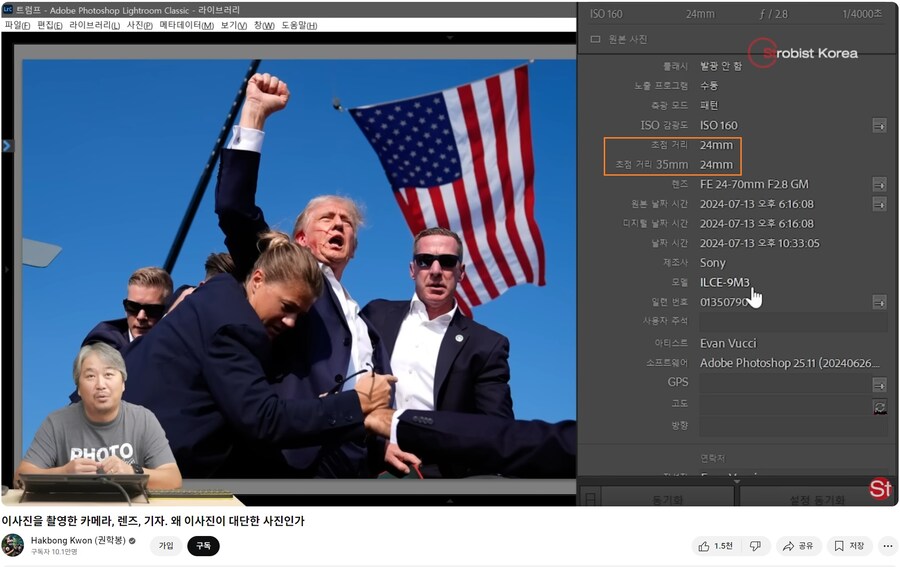Viewport: 900px width, 567px height.
Task: Click the arrow button next to the lens field
Action: (879, 184)
